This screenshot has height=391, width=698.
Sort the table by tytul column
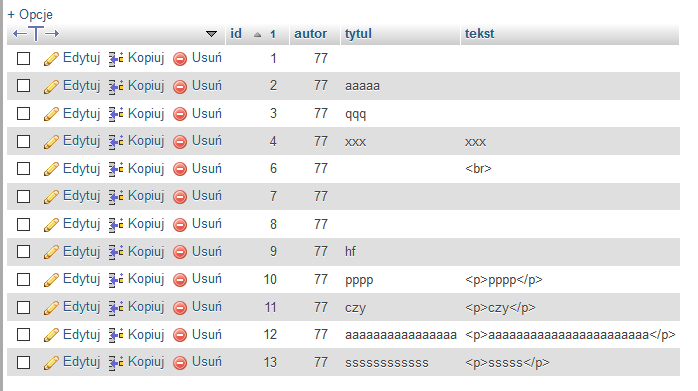tap(358, 33)
